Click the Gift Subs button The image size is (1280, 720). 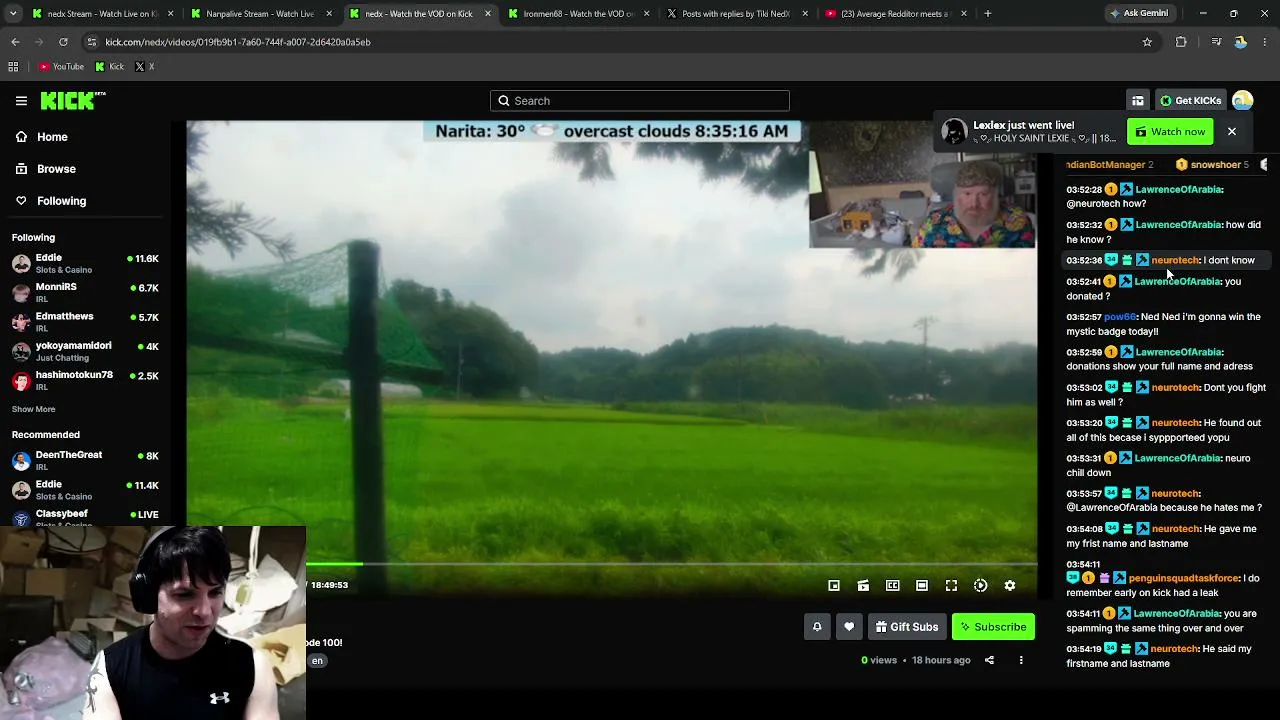(907, 627)
